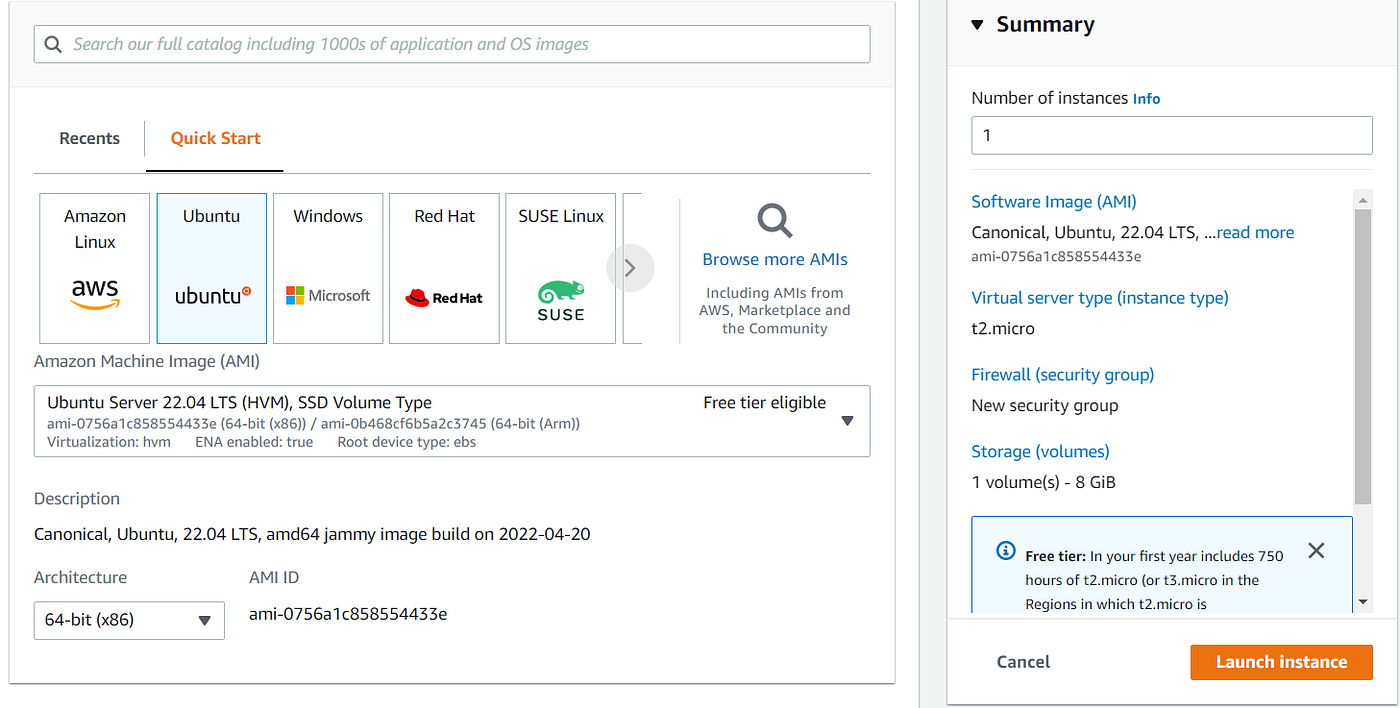Pick the Red Hat operating system
The image size is (1400, 708).
(x=444, y=267)
